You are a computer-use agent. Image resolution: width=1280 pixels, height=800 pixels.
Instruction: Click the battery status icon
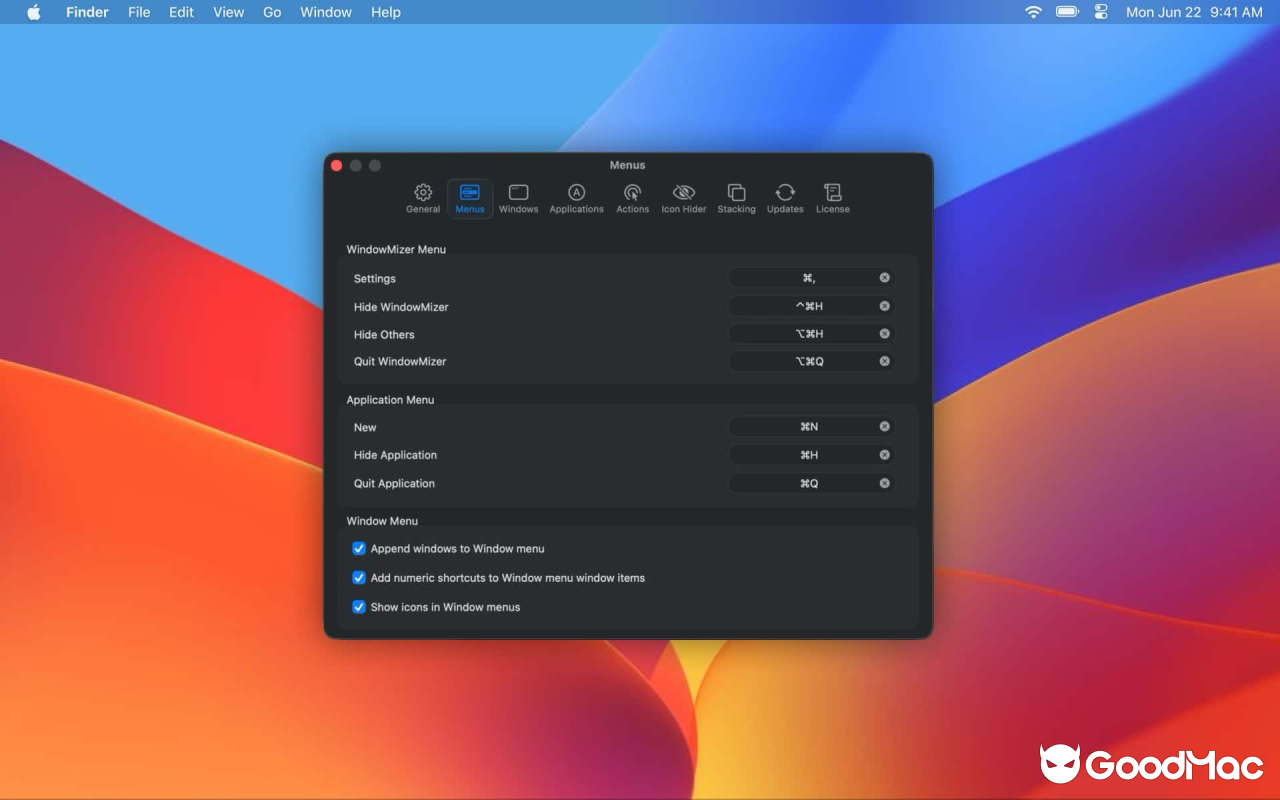click(1067, 12)
